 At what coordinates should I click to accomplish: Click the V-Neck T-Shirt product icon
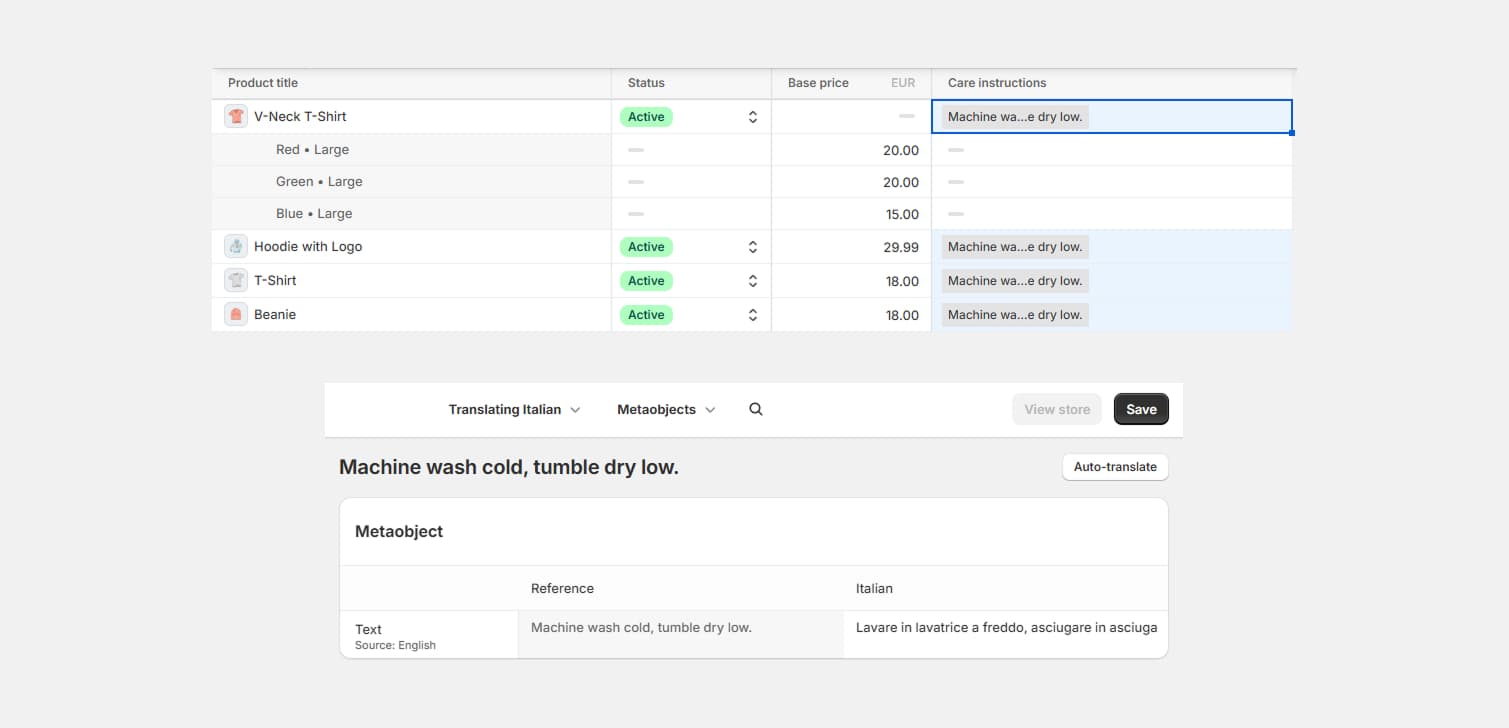(235, 115)
